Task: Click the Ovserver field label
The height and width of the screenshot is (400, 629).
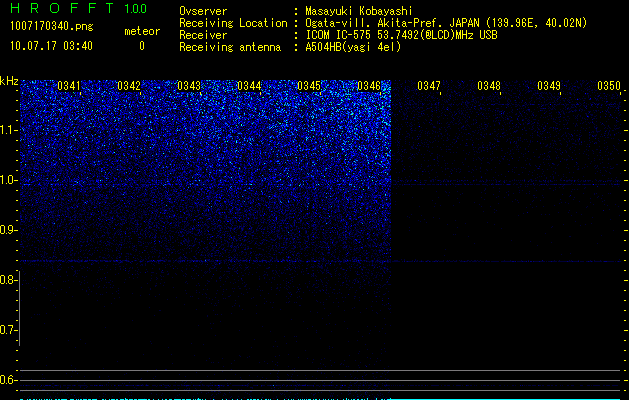Action: click(x=203, y=11)
